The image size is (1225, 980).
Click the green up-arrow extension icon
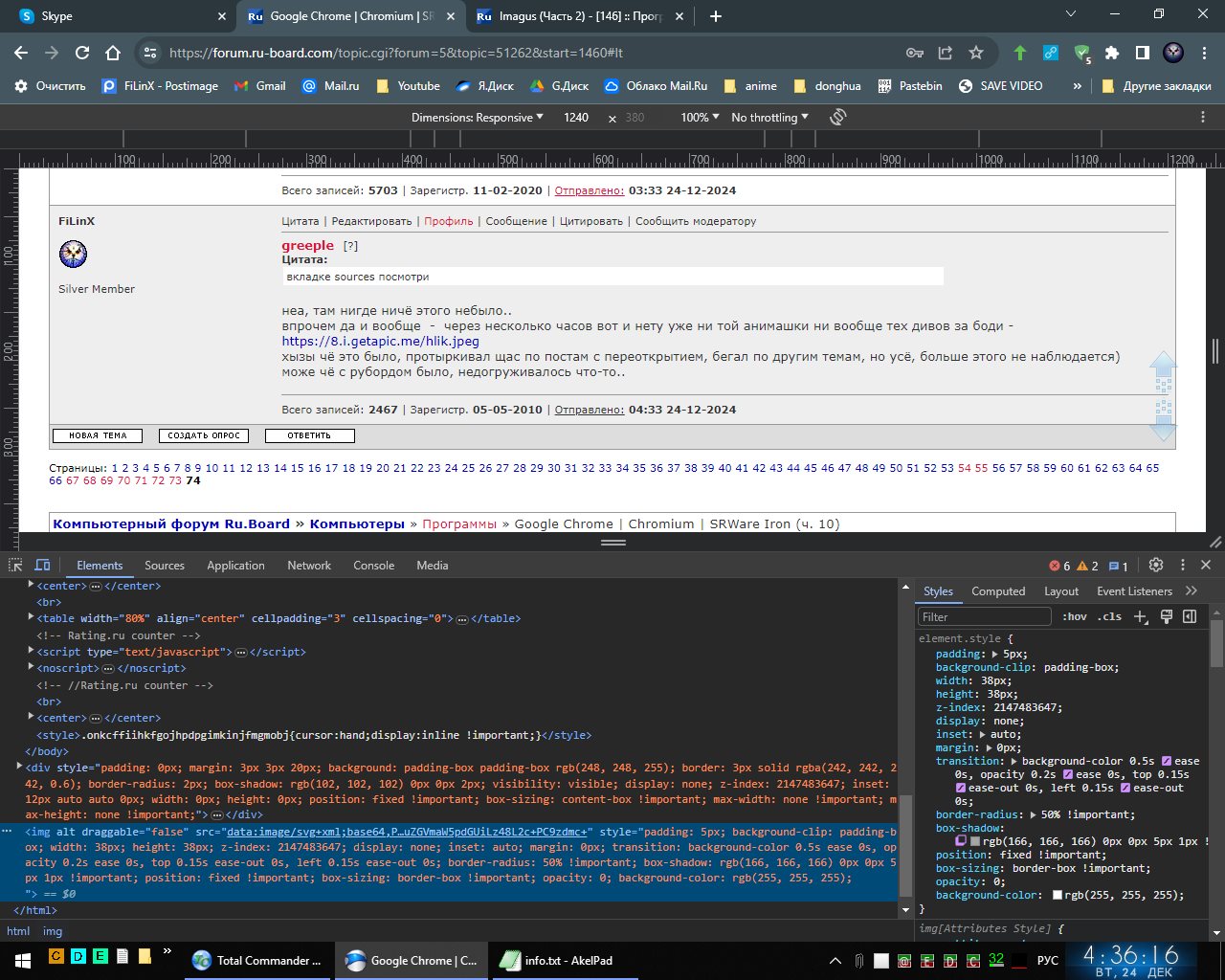click(x=1020, y=53)
